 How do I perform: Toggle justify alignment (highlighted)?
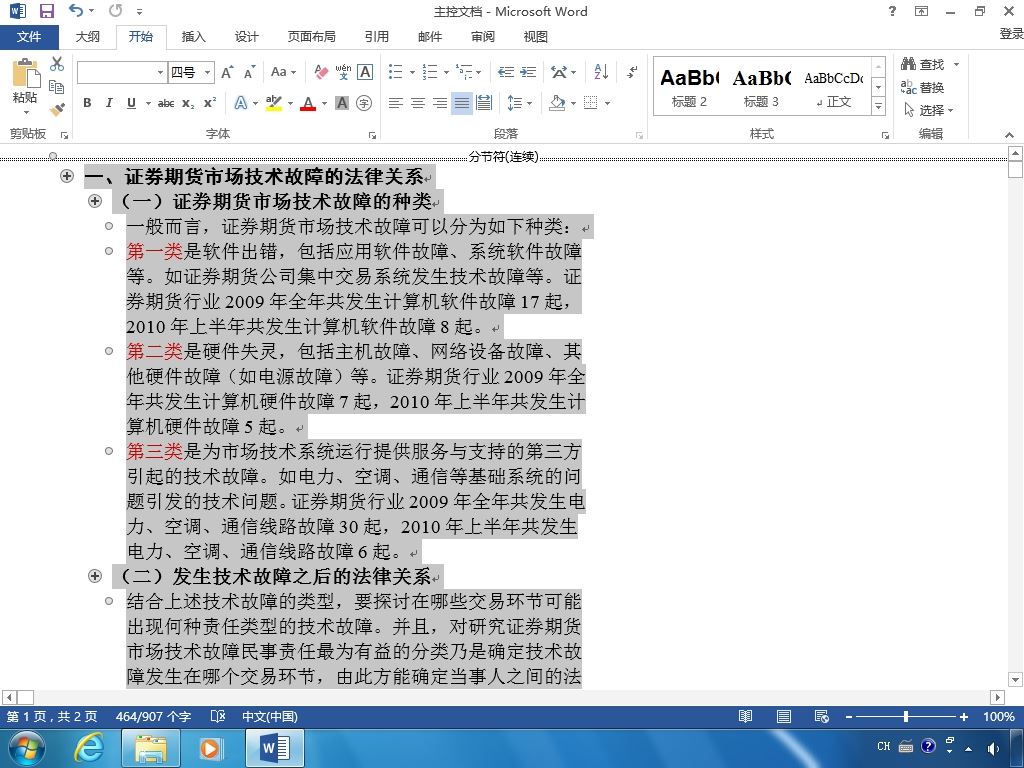point(462,103)
